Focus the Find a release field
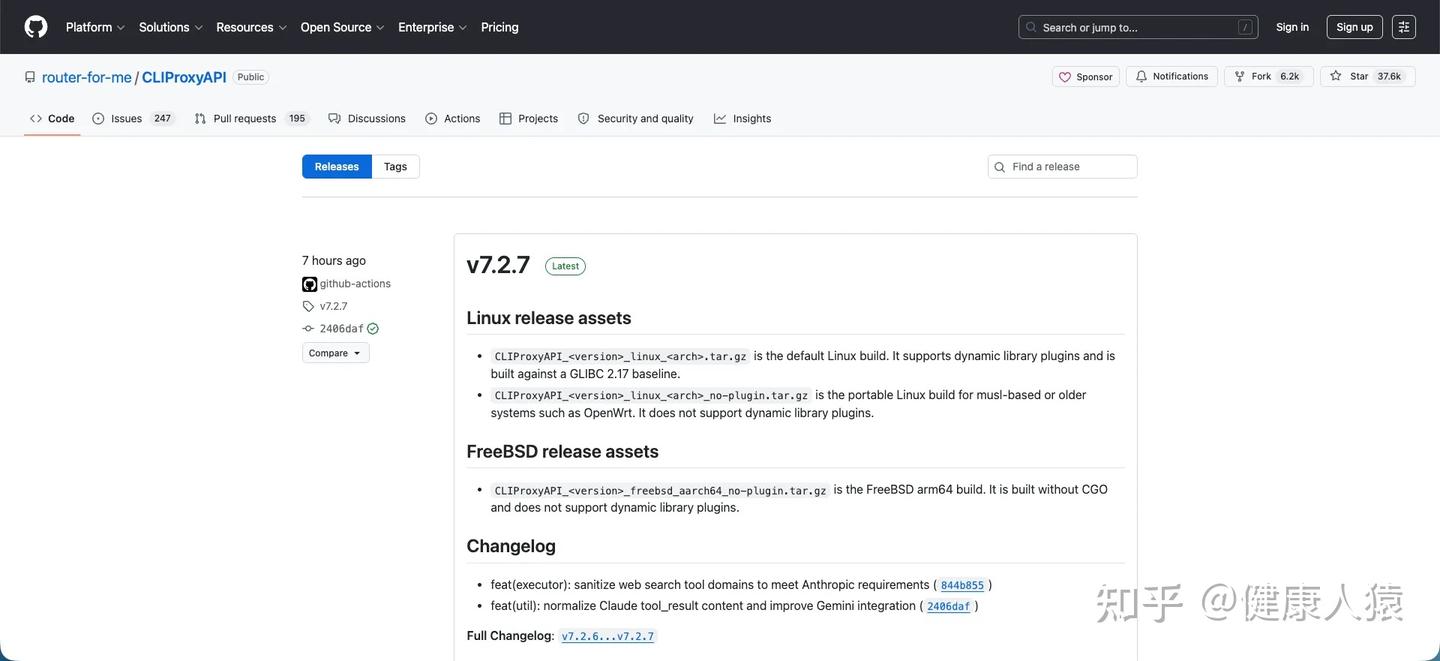The height and width of the screenshot is (661, 1440). click(1063, 167)
